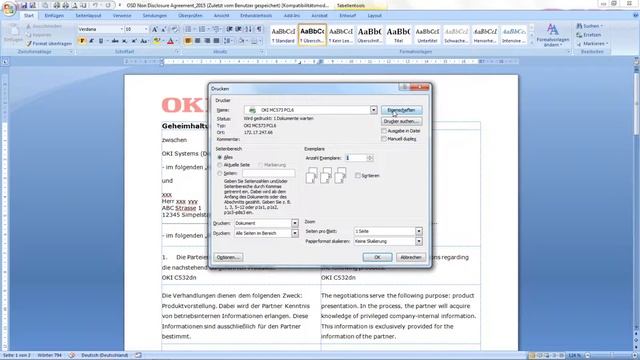Select the Aktuelle Seite radio button
640x360 pixels.
220,165
